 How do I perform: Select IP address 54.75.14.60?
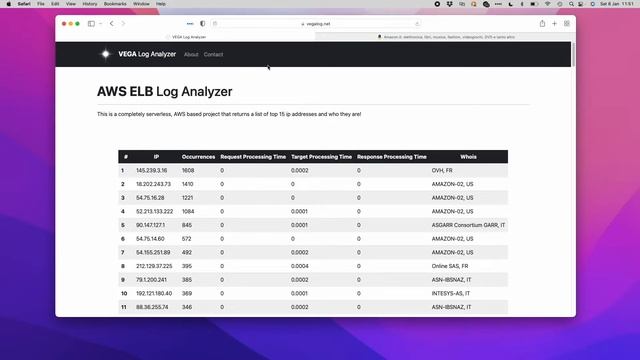pos(150,239)
